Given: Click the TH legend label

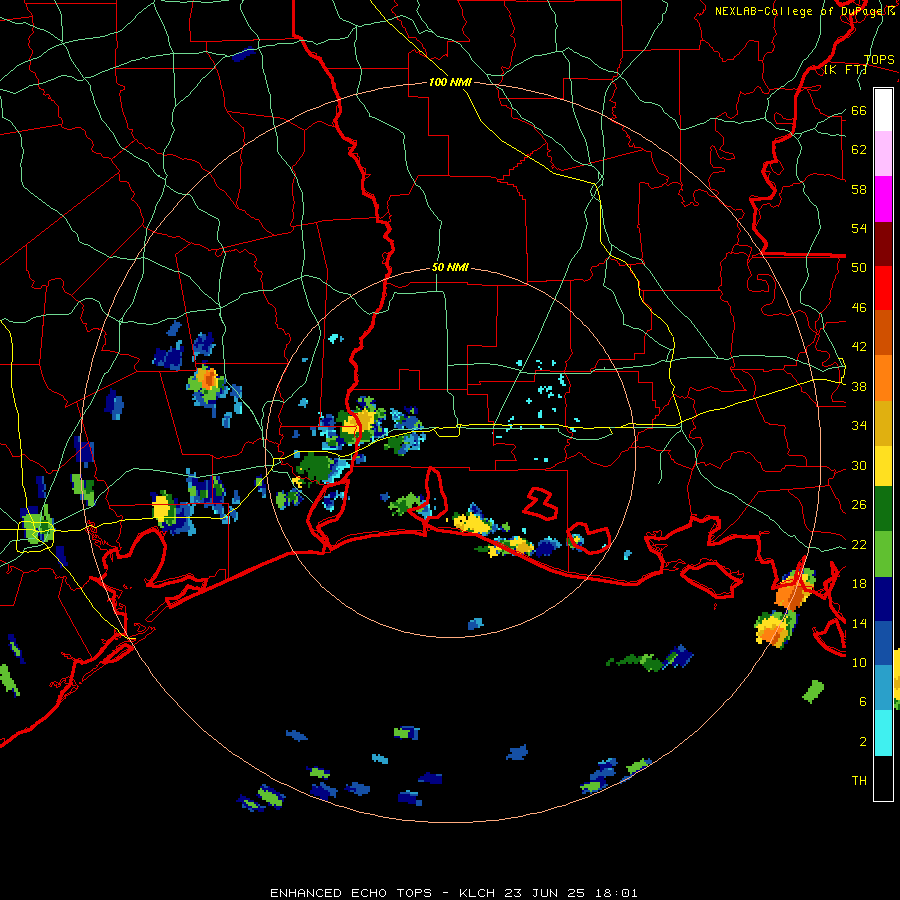Looking at the screenshot, I should [859, 781].
